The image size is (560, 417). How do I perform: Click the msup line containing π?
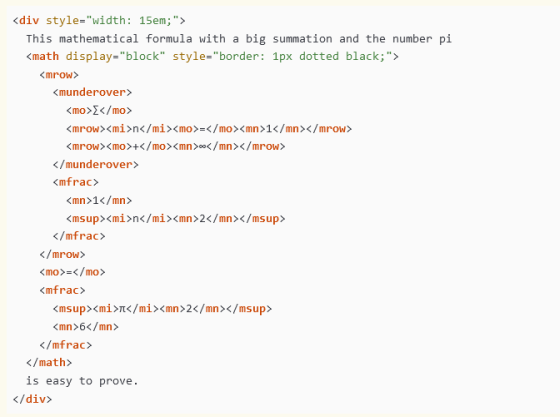[162, 308]
